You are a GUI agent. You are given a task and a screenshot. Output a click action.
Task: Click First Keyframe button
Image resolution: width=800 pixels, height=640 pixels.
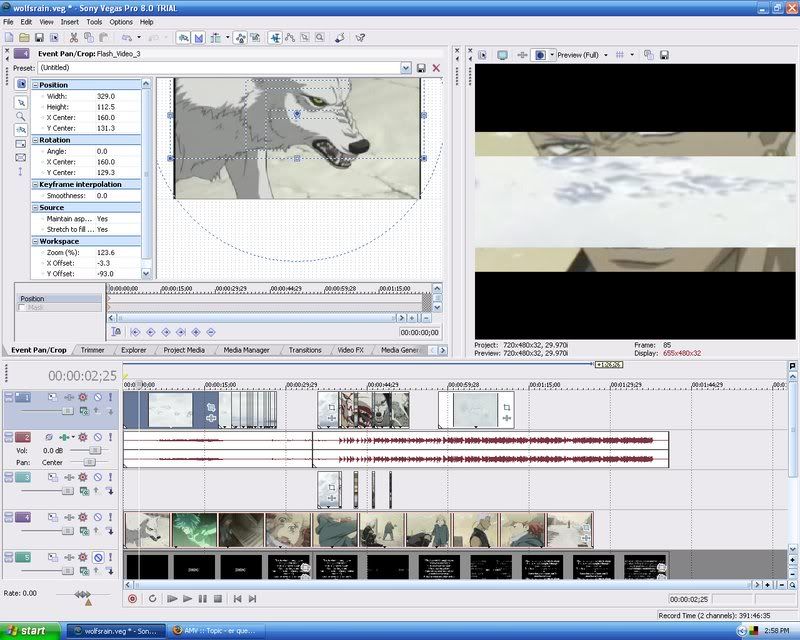click(135, 332)
